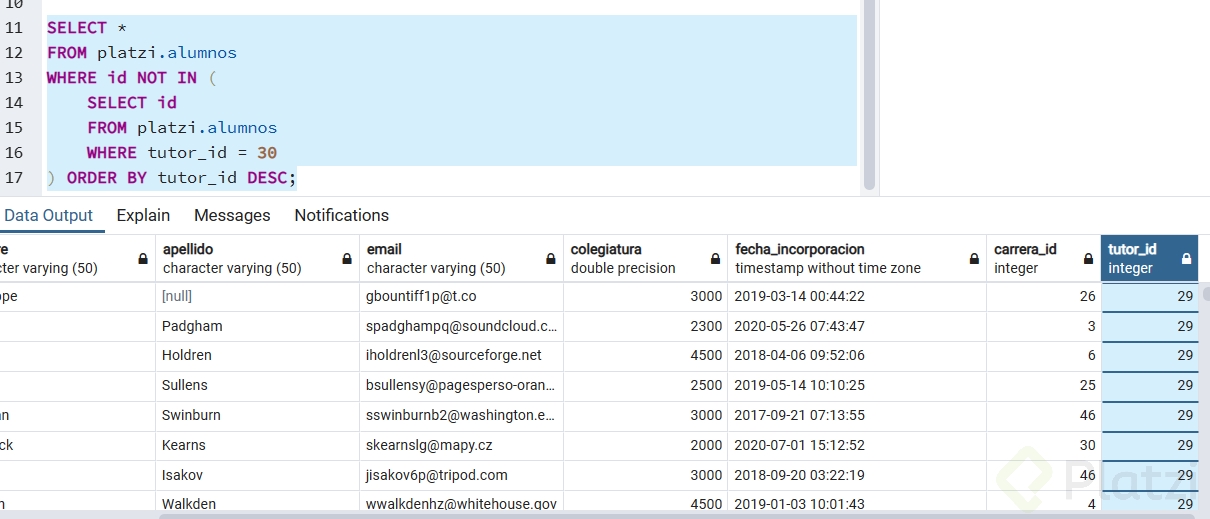Click the Isakov apellido cell
This screenshot has width=1210, height=519.
click(258, 476)
